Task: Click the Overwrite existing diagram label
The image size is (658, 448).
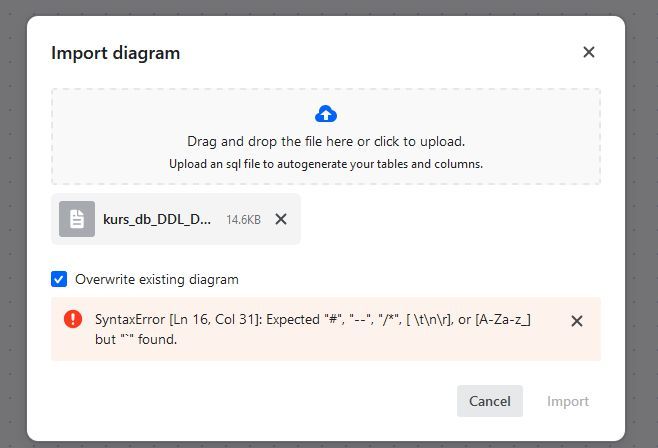Action: click(x=157, y=279)
